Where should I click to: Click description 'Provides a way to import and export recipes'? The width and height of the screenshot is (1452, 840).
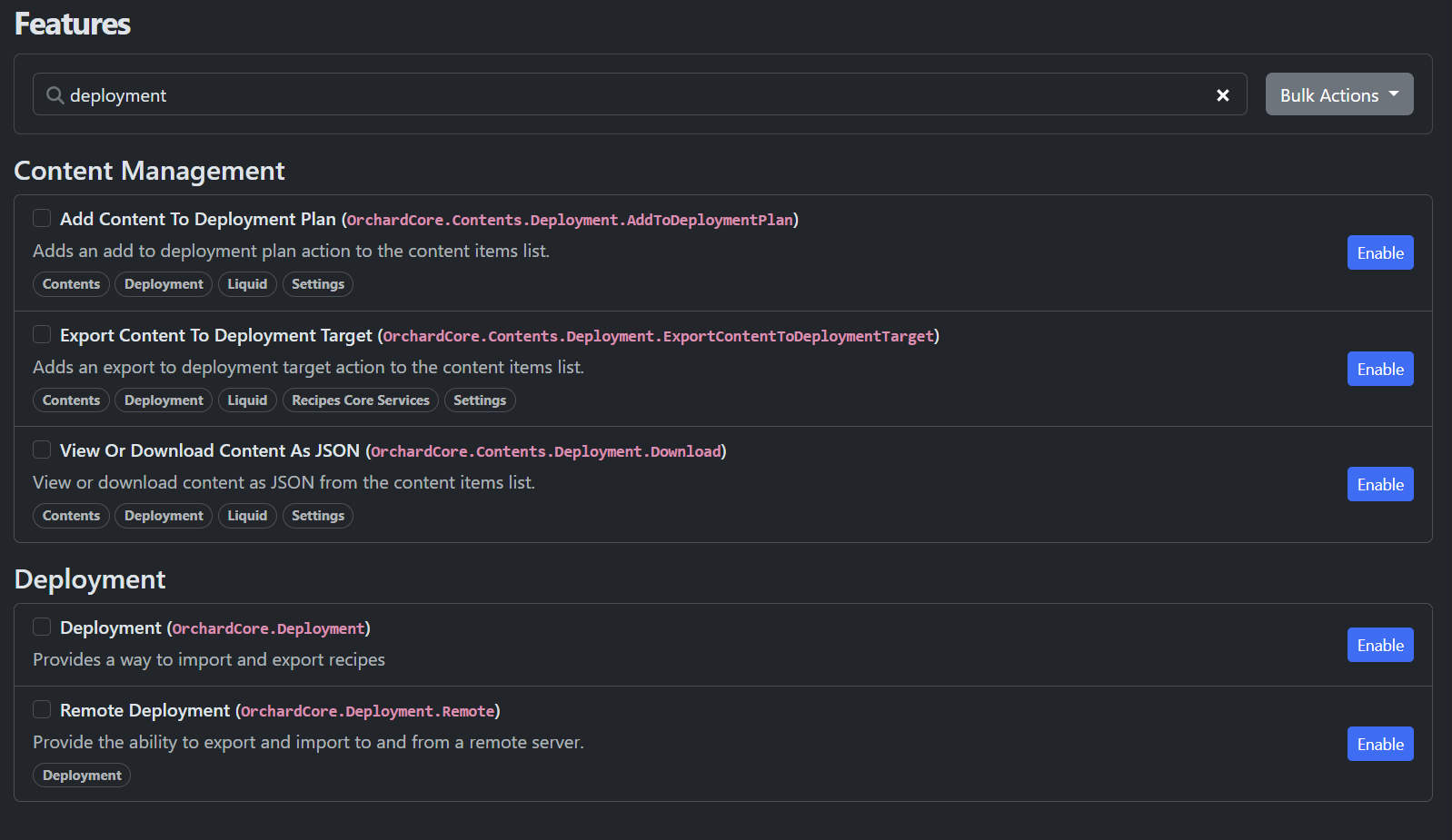coord(209,659)
